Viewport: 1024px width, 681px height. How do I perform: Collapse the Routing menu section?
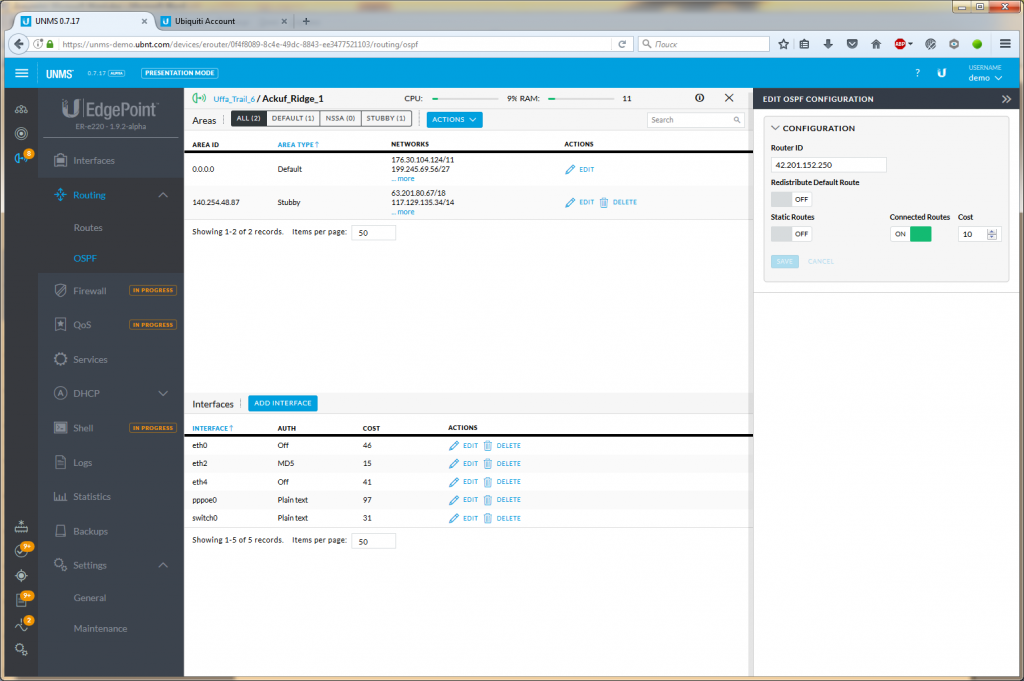point(163,195)
